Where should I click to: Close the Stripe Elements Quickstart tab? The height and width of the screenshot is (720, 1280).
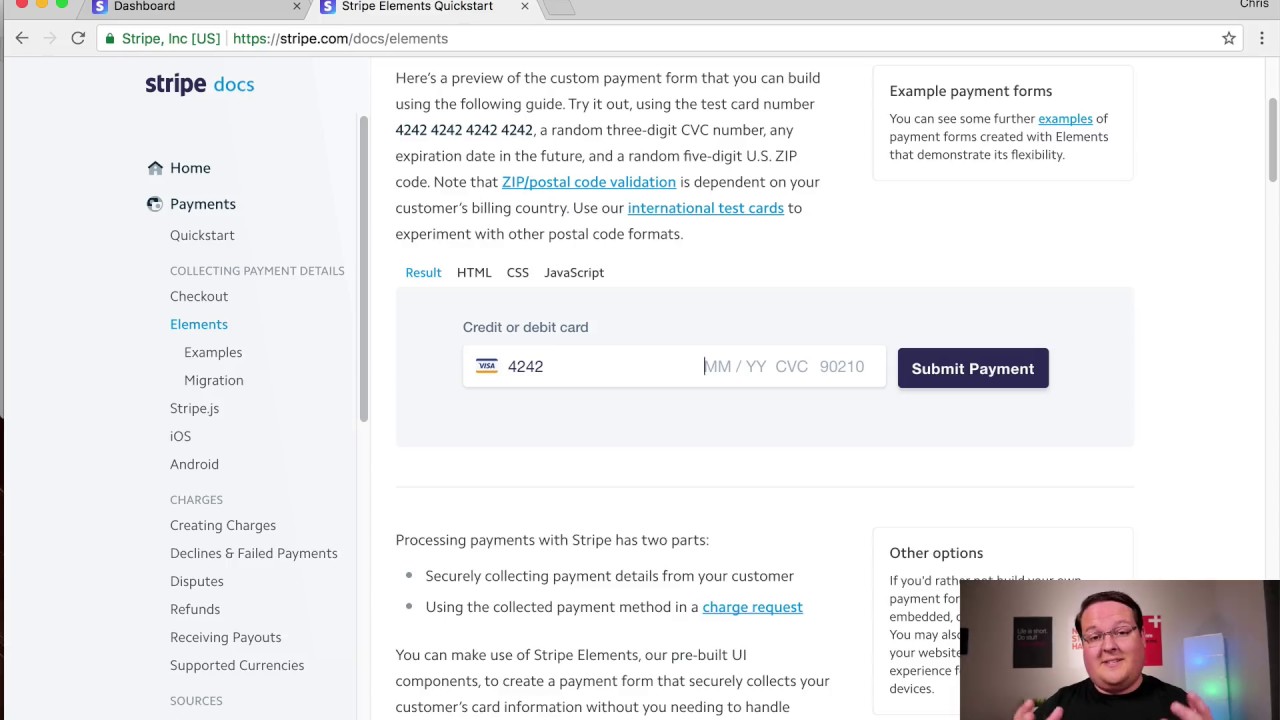click(524, 6)
